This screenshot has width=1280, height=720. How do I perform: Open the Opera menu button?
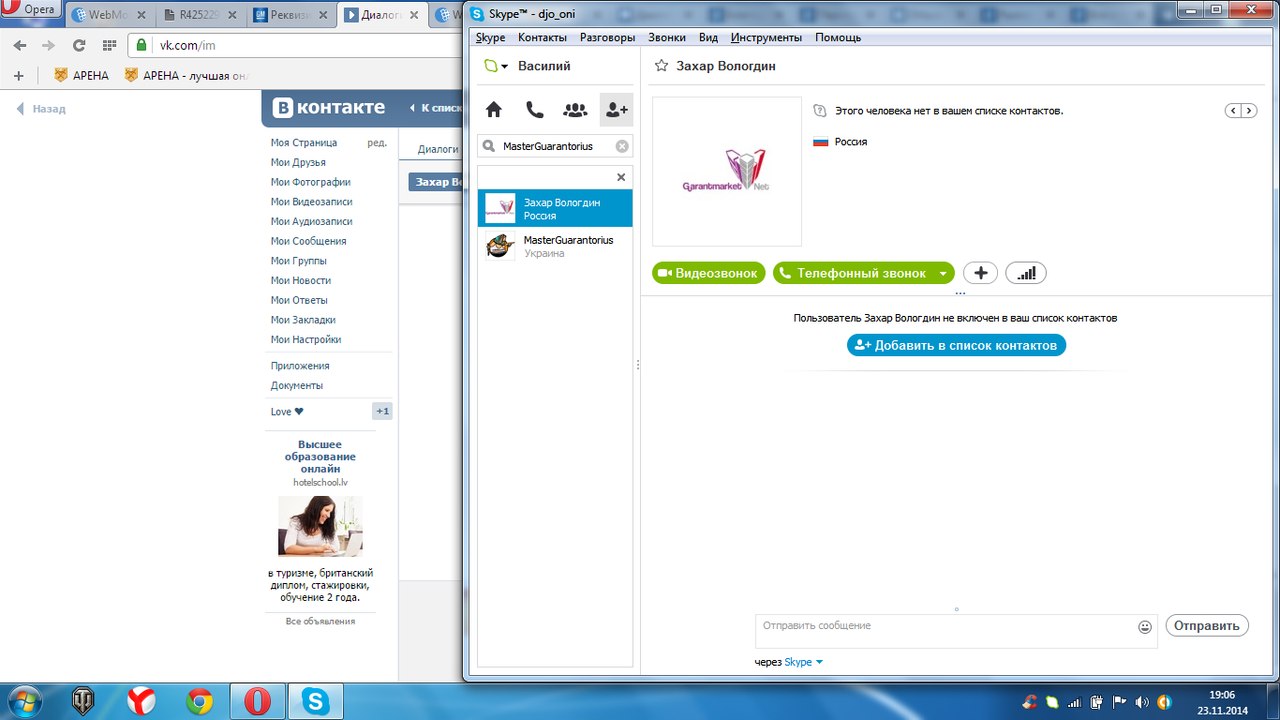tap(30, 10)
